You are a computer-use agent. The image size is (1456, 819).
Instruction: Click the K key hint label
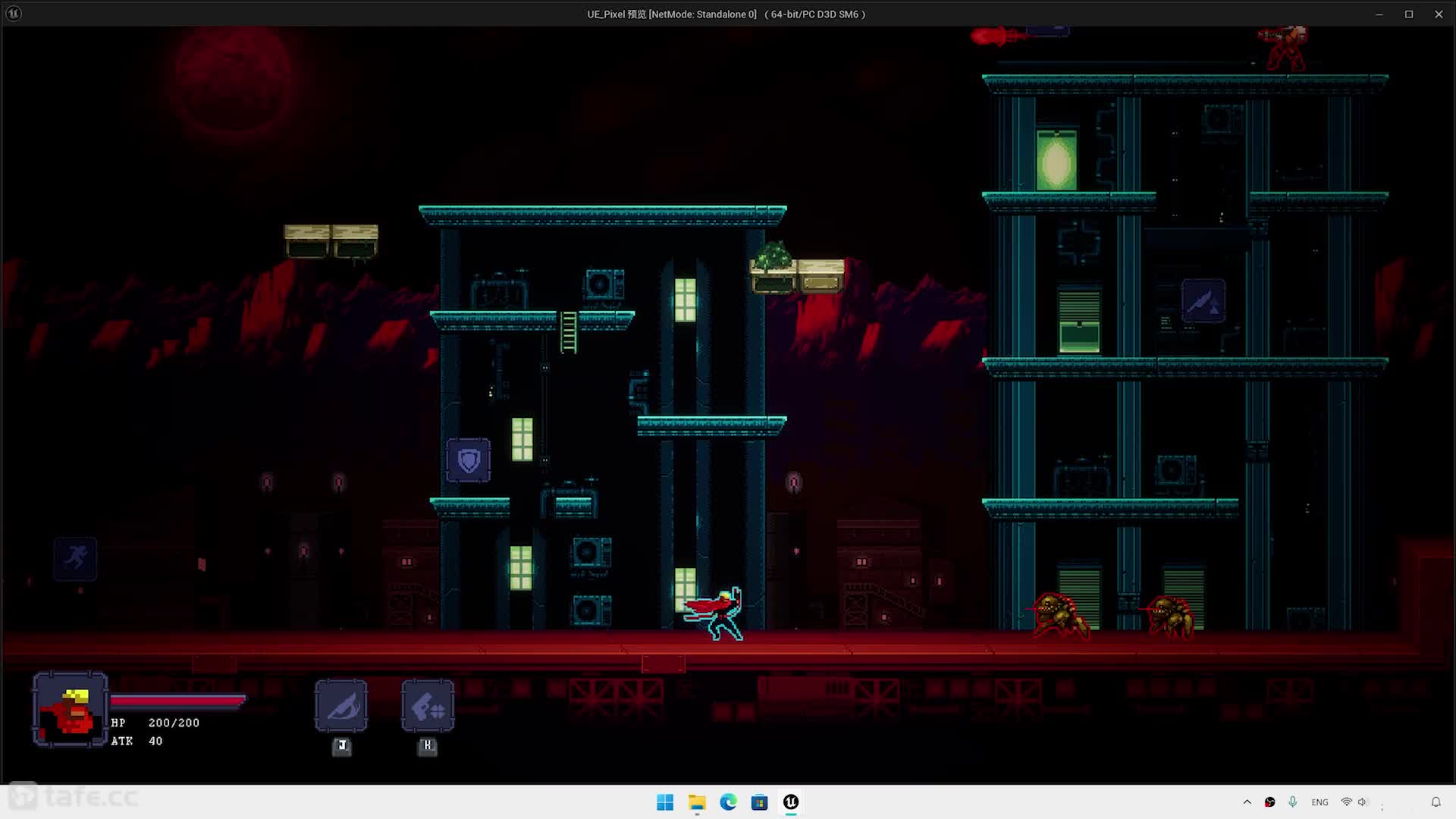click(428, 746)
